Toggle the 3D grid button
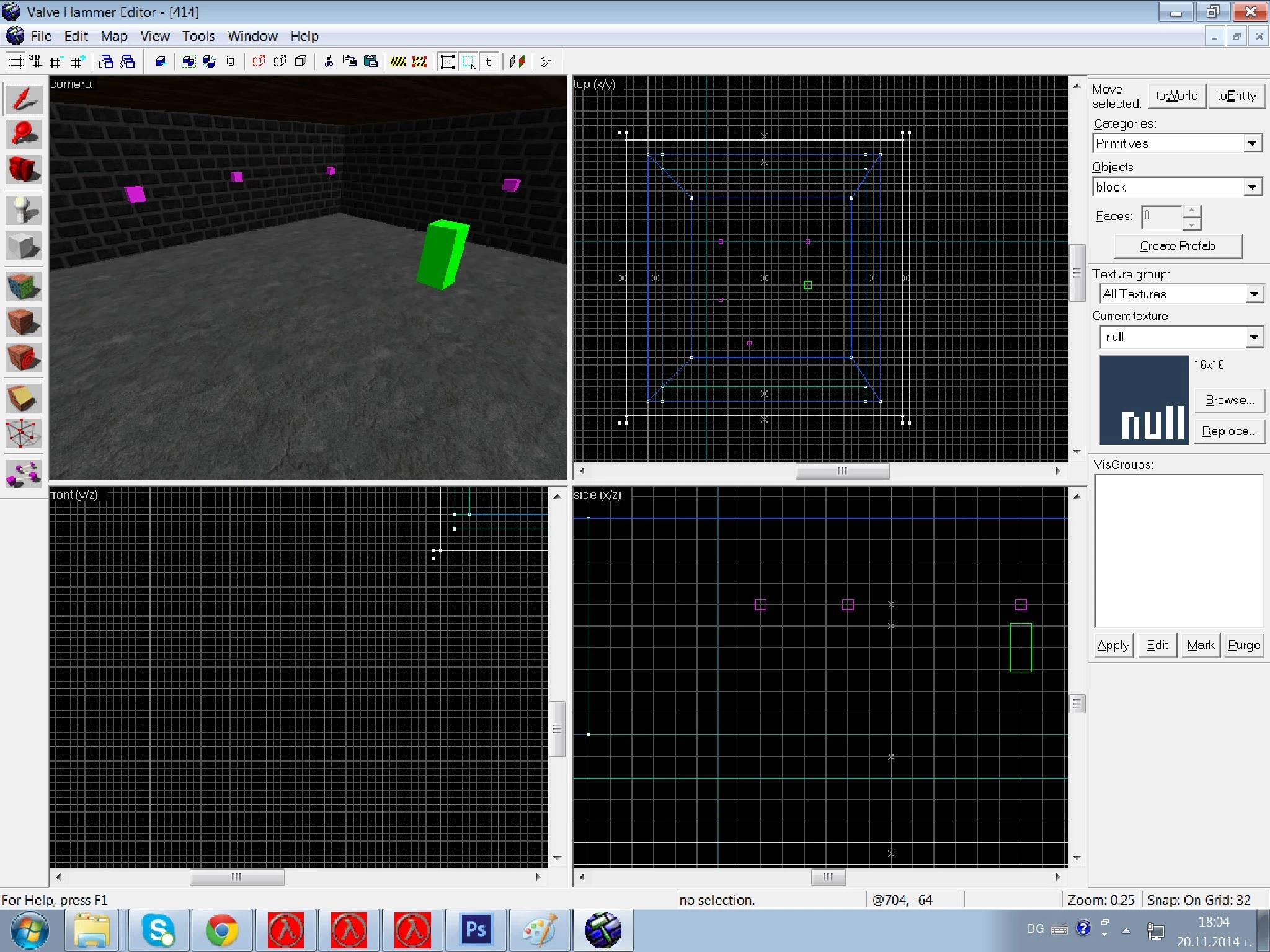Viewport: 1270px width, 952px height. [36, 61]
